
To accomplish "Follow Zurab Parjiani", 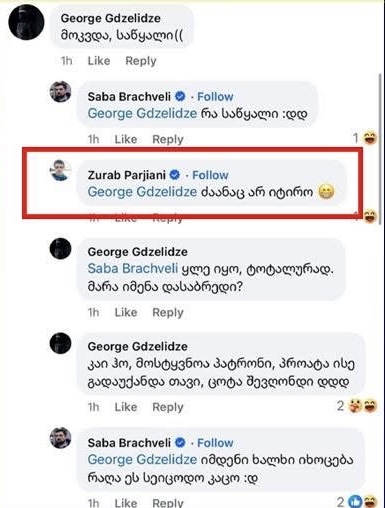I will tap(210, 175).
